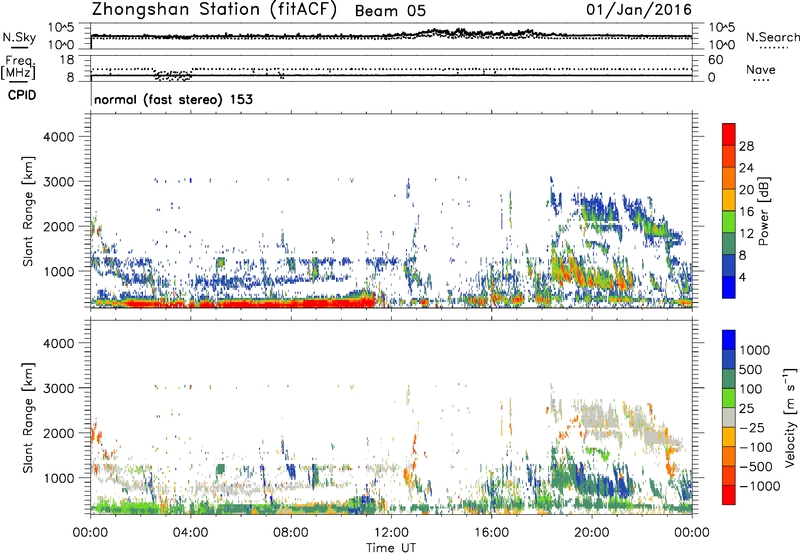Pick the light green 12–16 dB colorbar segment

click(x=729, y=222)
